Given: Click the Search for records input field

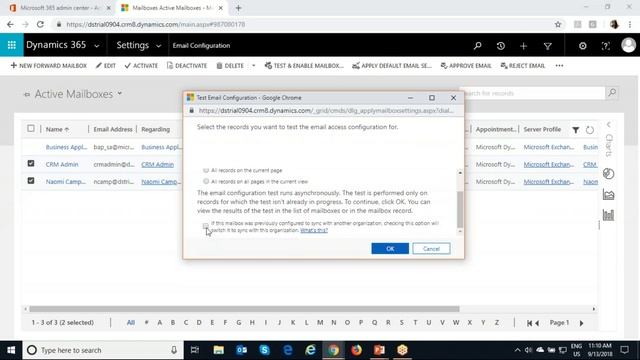Looking at the screenshot, I should (533, 93).
